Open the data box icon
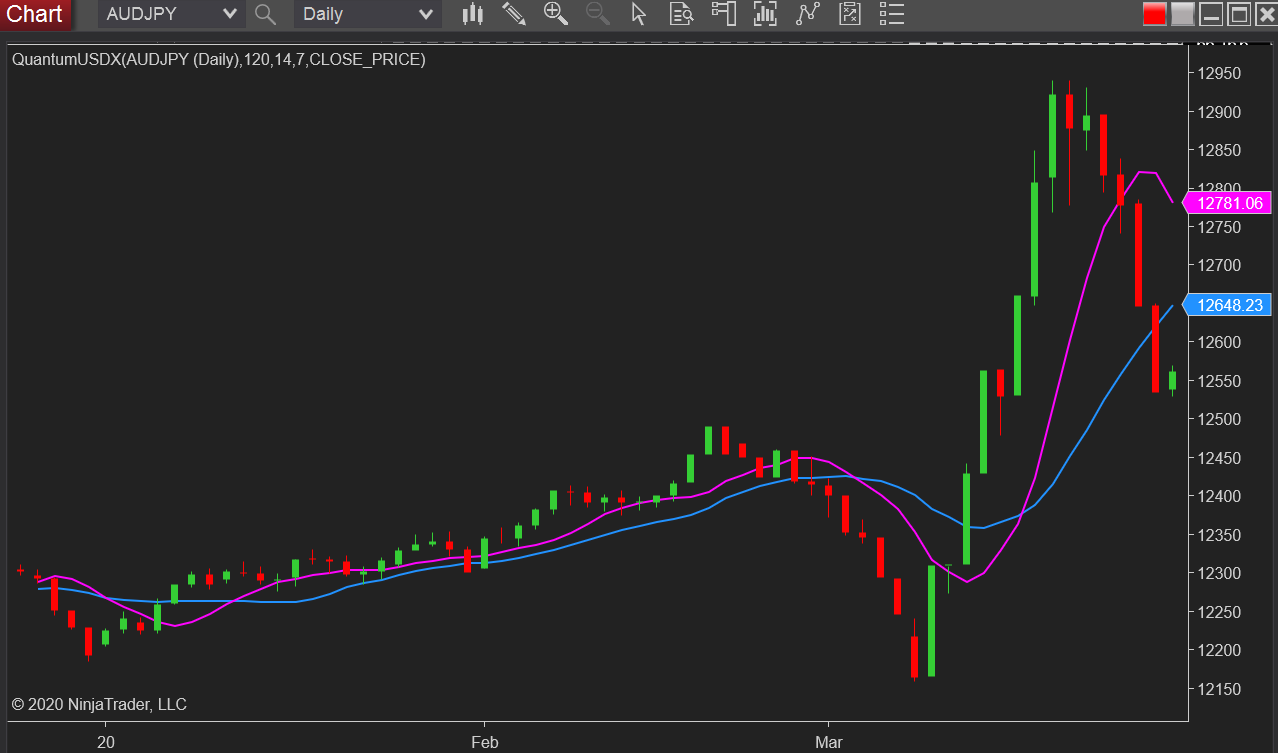1278x753 pixels. click(x=681, y=14)
